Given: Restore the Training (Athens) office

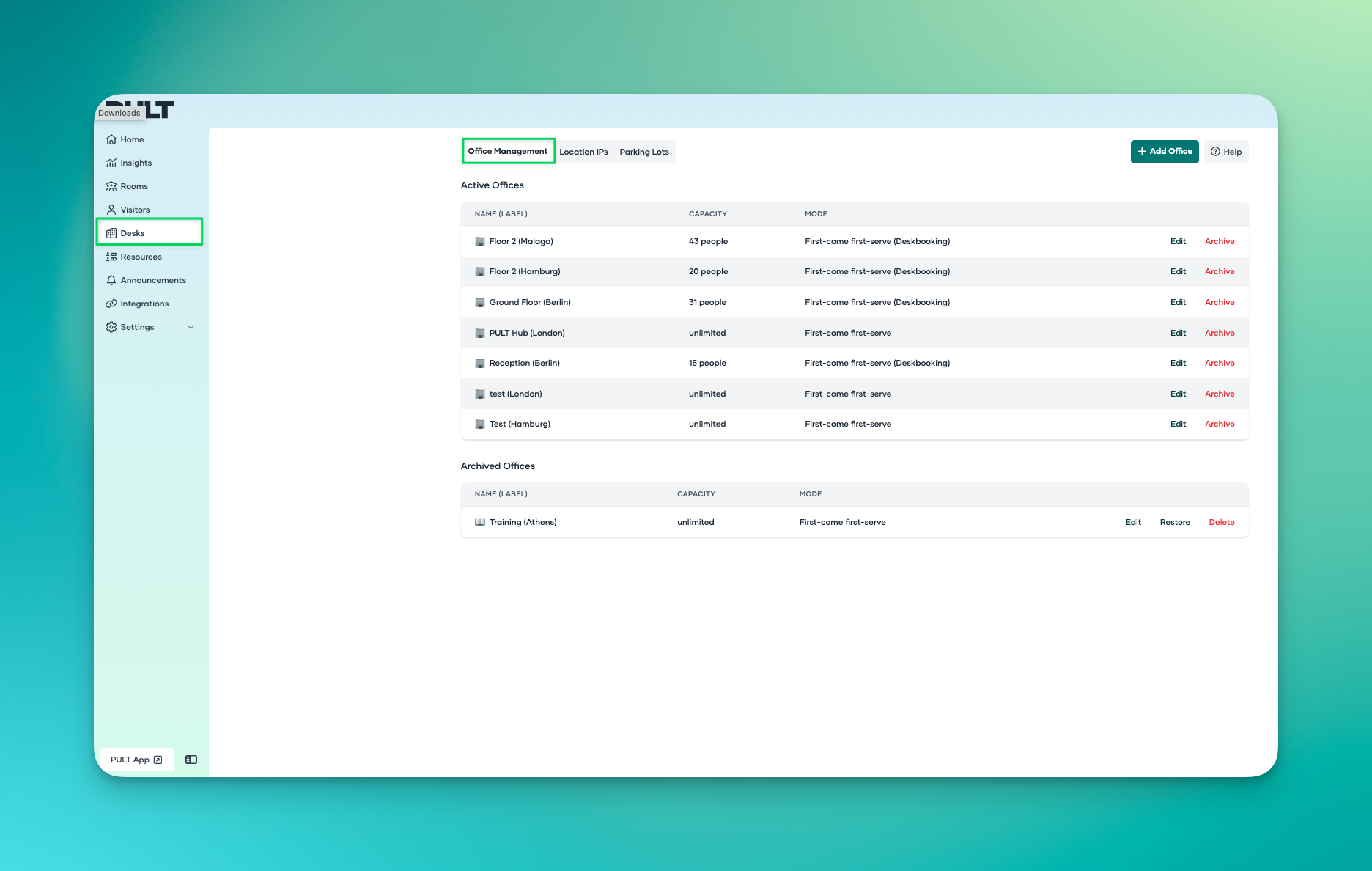Looking at the screenshot, I should [x=1175, y=522].
